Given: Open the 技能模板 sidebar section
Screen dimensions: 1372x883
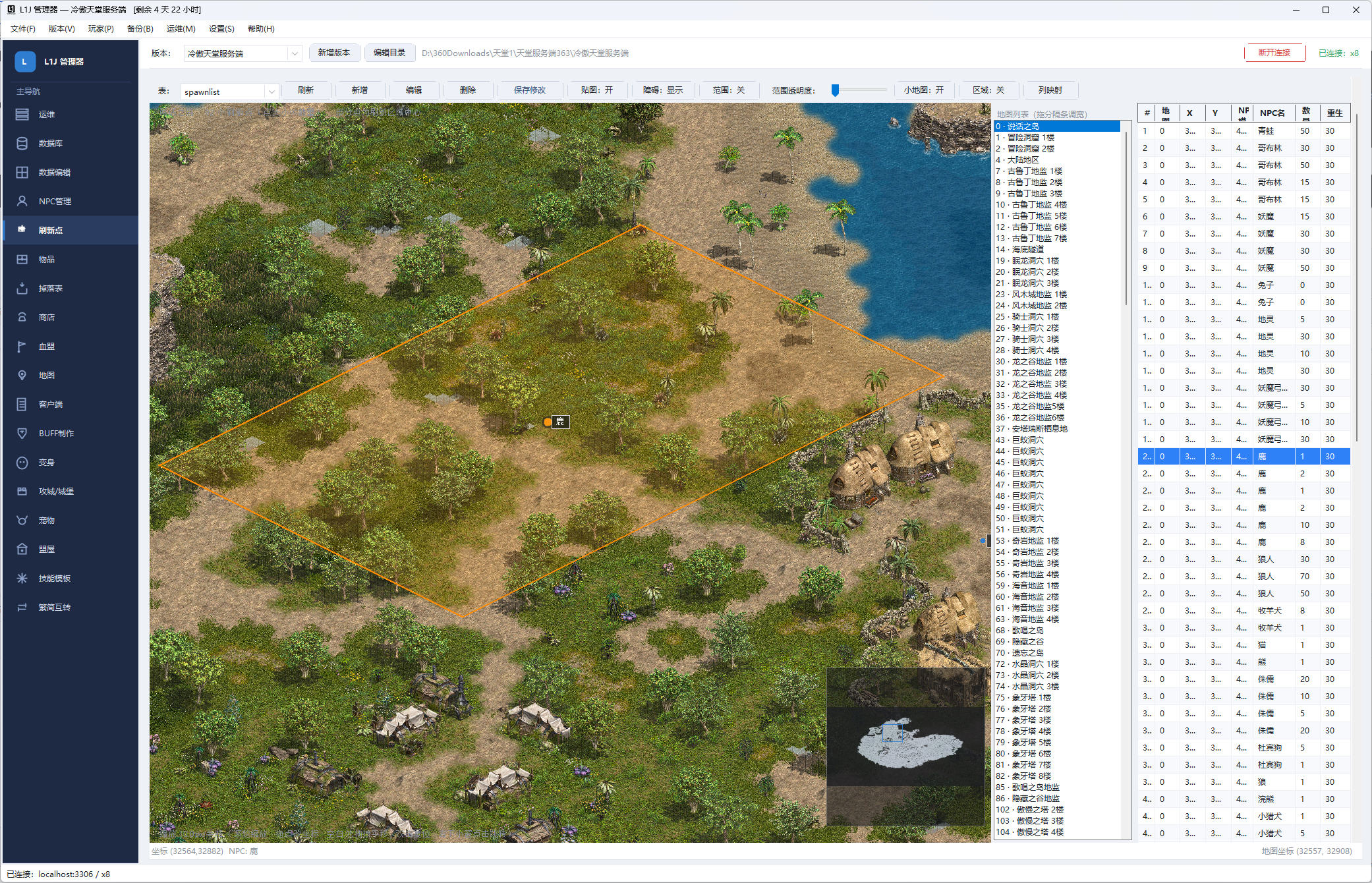Looking at the screenshot, I should point(71,579).
